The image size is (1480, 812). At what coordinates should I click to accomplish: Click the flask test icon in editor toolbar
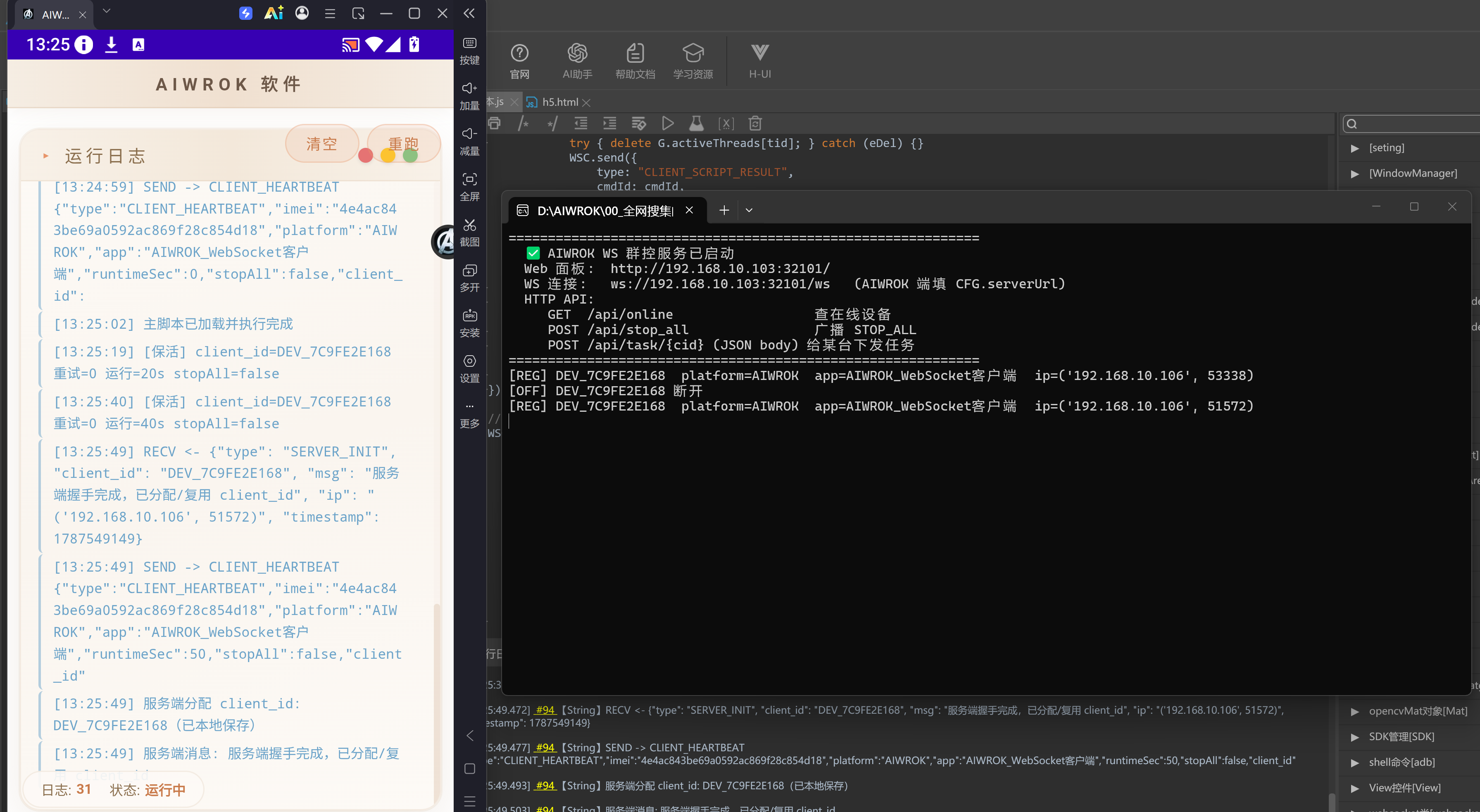pos(696,123)
